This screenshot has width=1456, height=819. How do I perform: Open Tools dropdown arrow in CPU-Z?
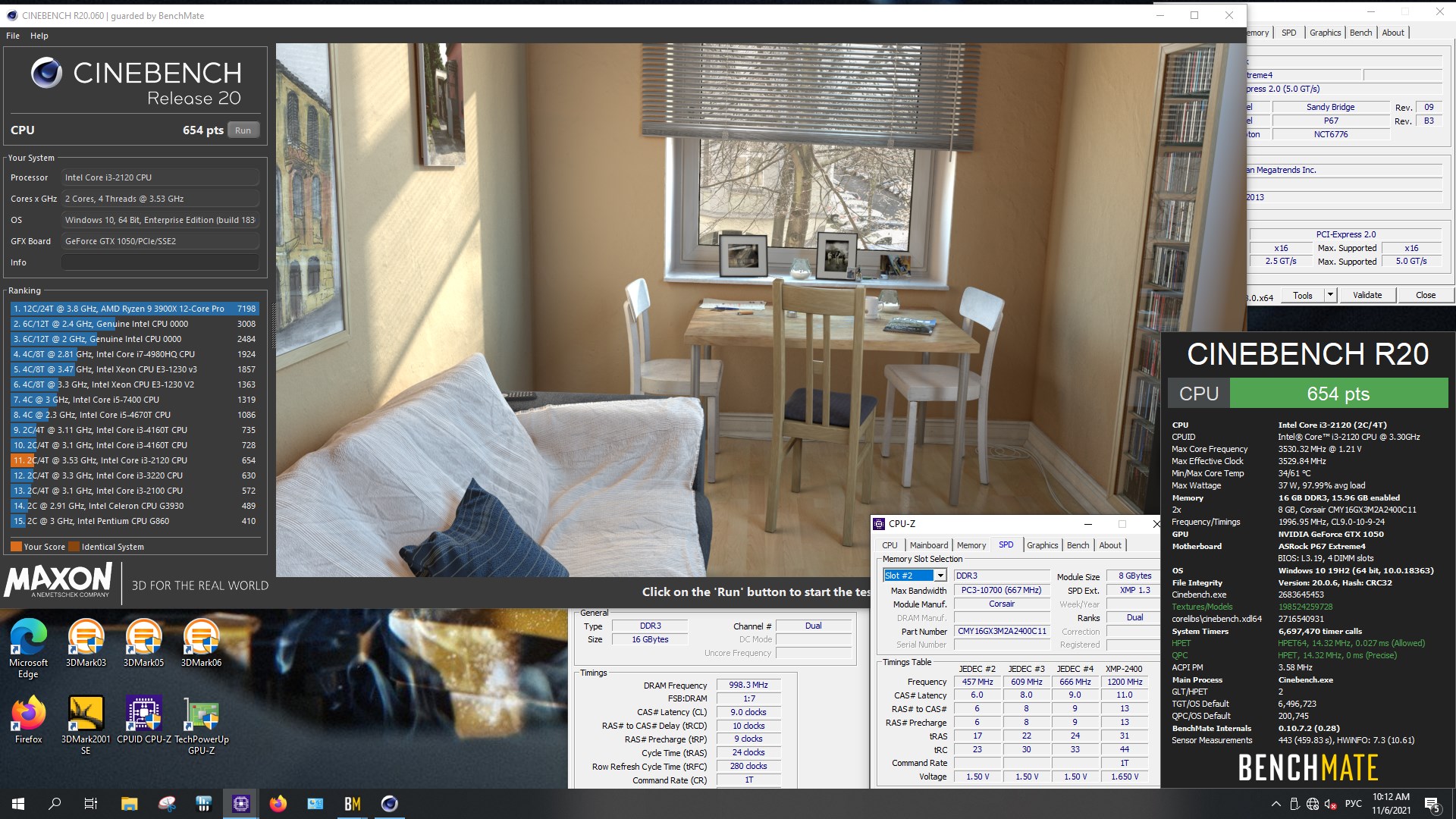(1330, 295)
